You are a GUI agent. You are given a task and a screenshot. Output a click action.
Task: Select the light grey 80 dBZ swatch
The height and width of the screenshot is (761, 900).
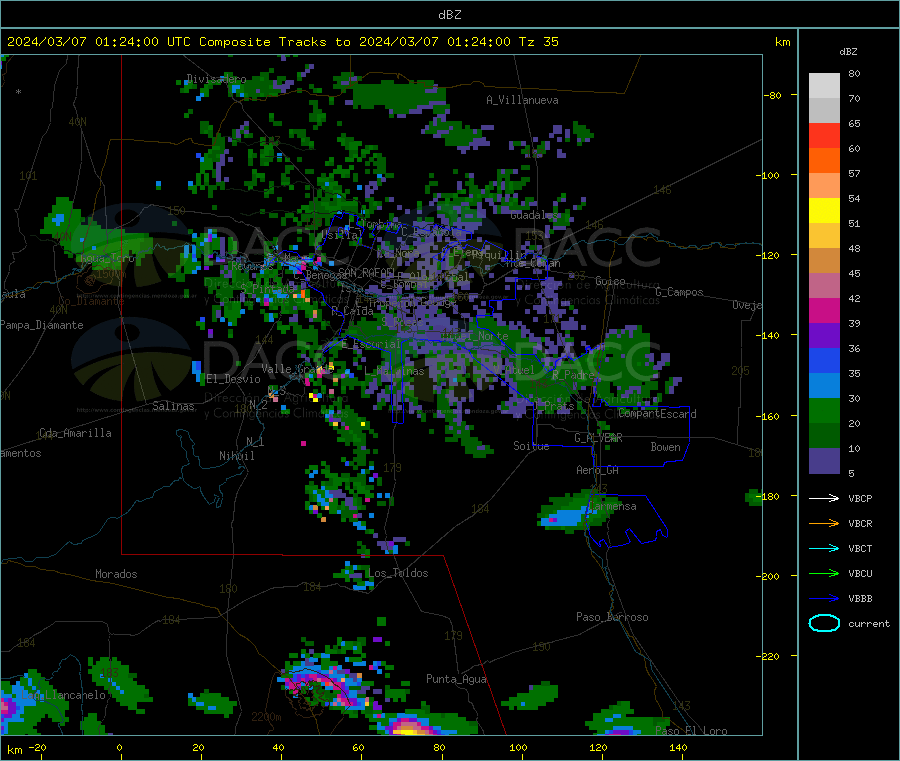824,86
